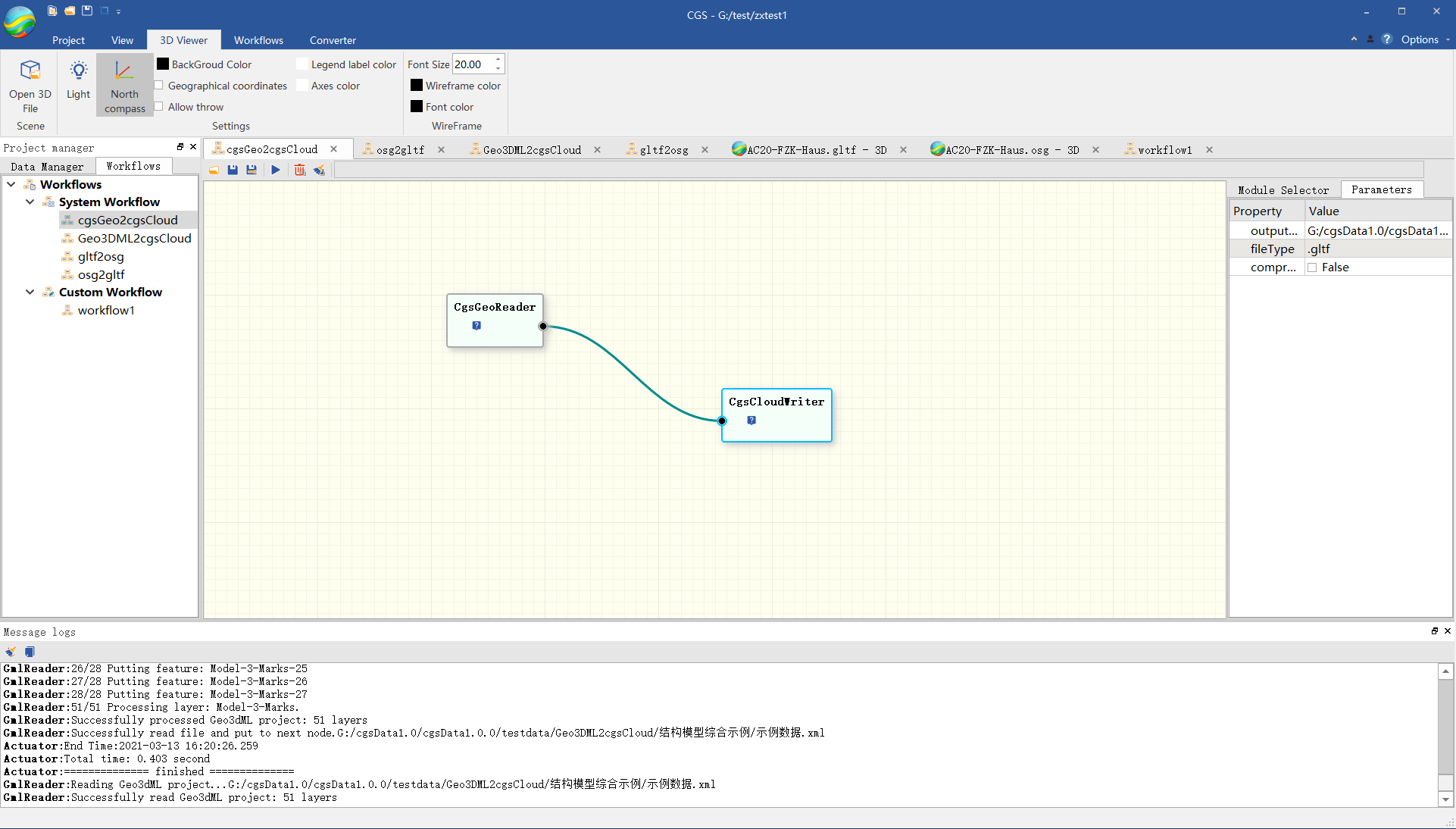Click the message logs scroll down arrow

click(1445, 799)
